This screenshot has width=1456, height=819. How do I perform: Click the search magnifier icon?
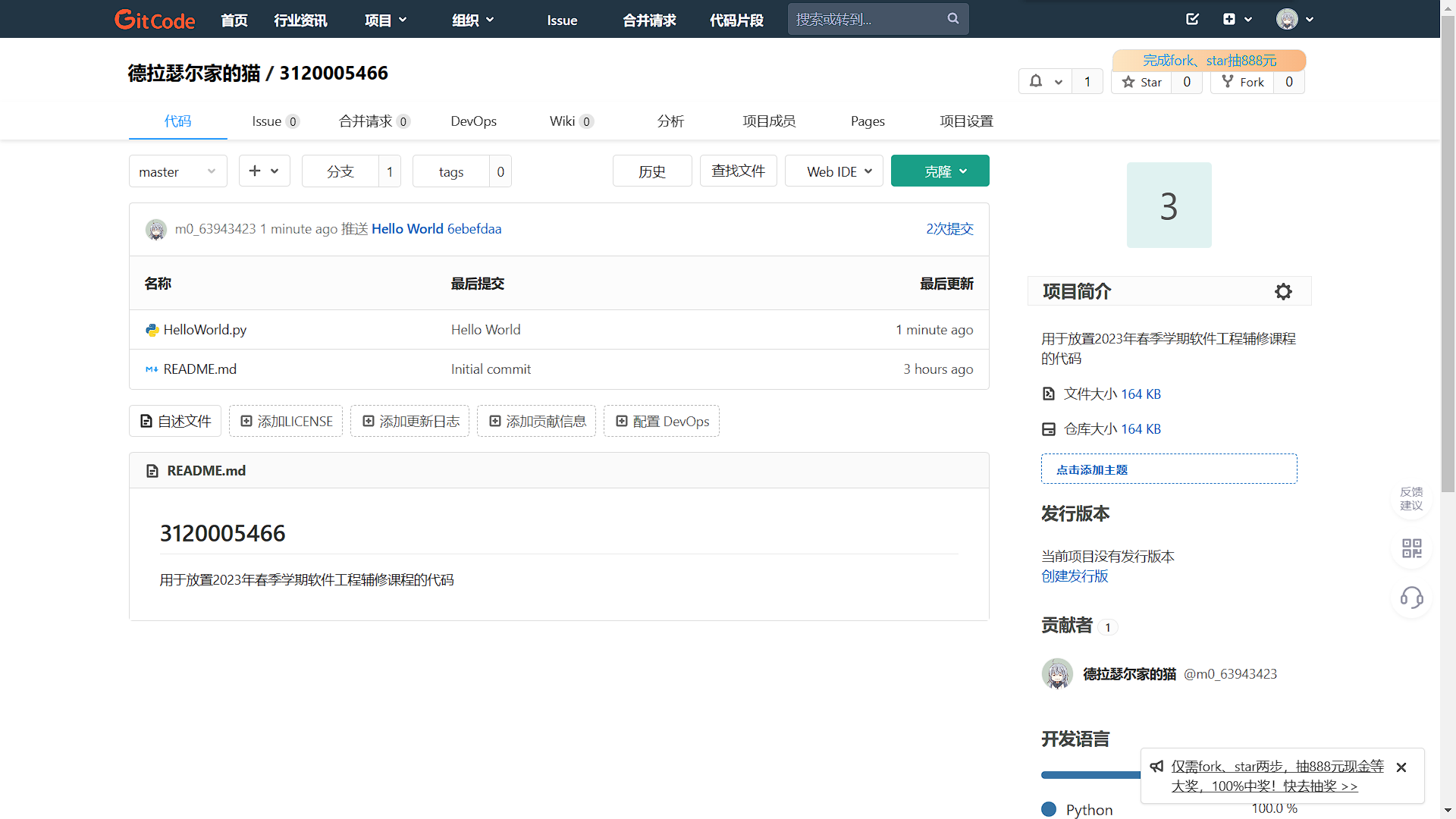952,18
